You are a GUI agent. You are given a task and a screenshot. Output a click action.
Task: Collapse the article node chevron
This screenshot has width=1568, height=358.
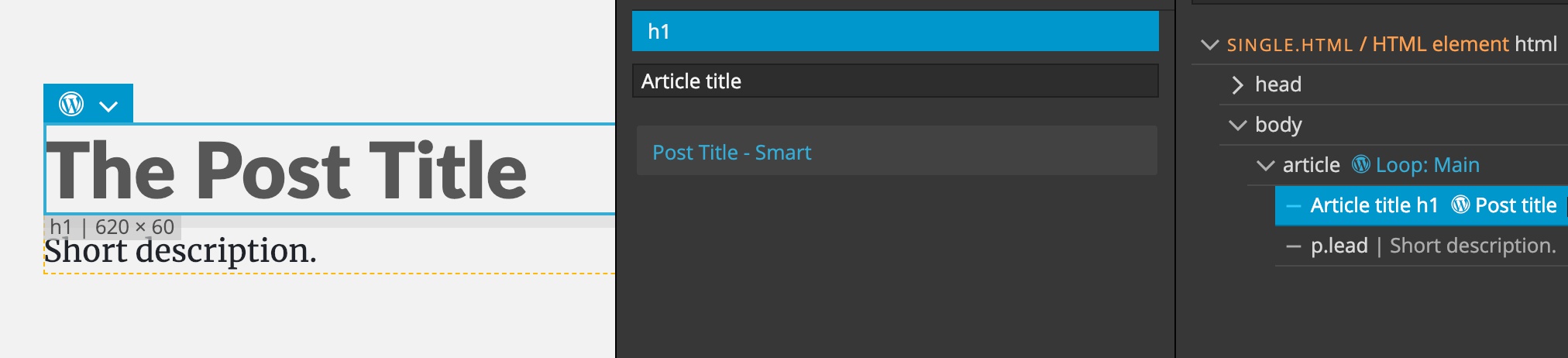(1265, 165)
